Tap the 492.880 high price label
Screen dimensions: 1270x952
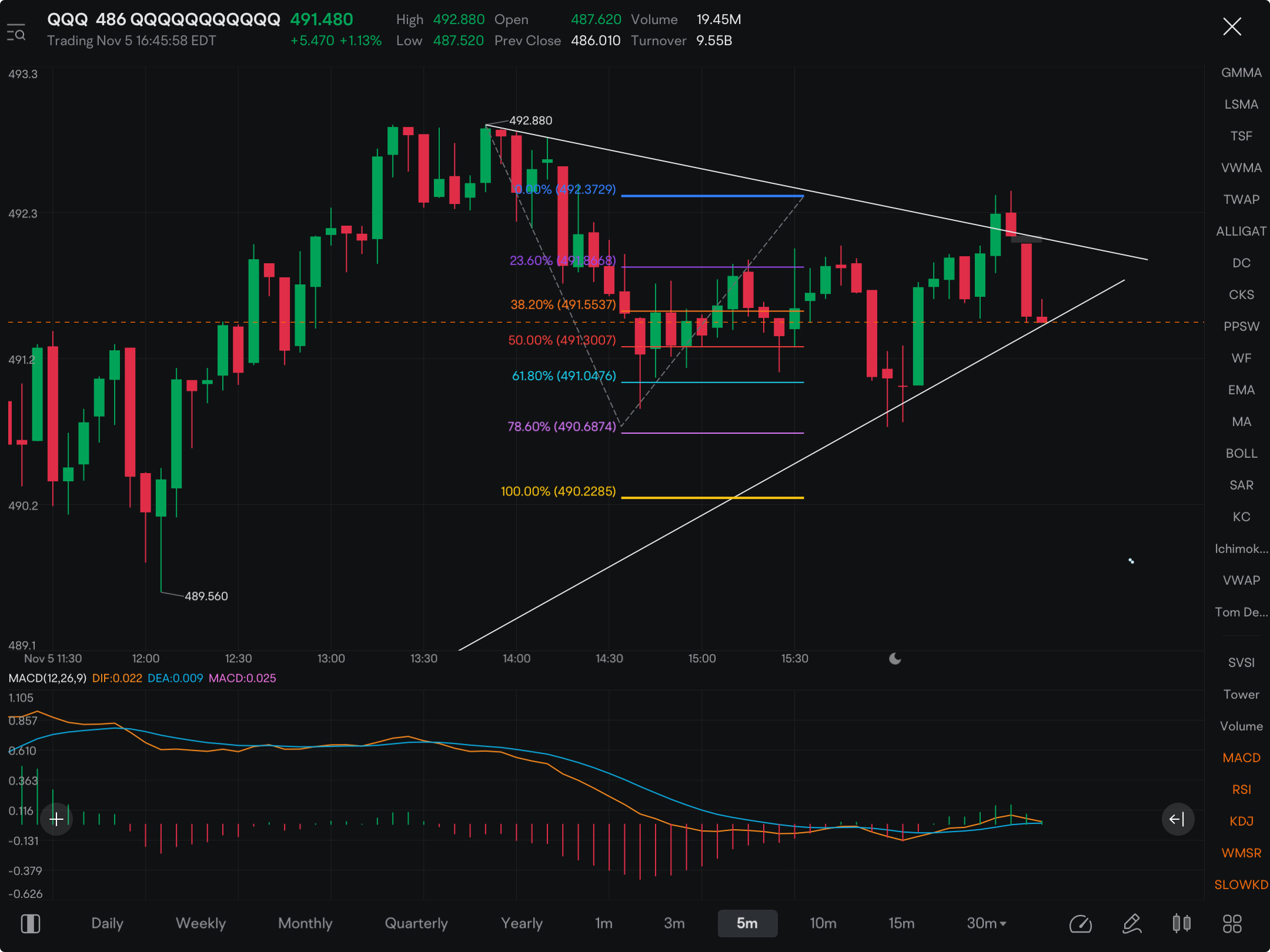point(530,120)
